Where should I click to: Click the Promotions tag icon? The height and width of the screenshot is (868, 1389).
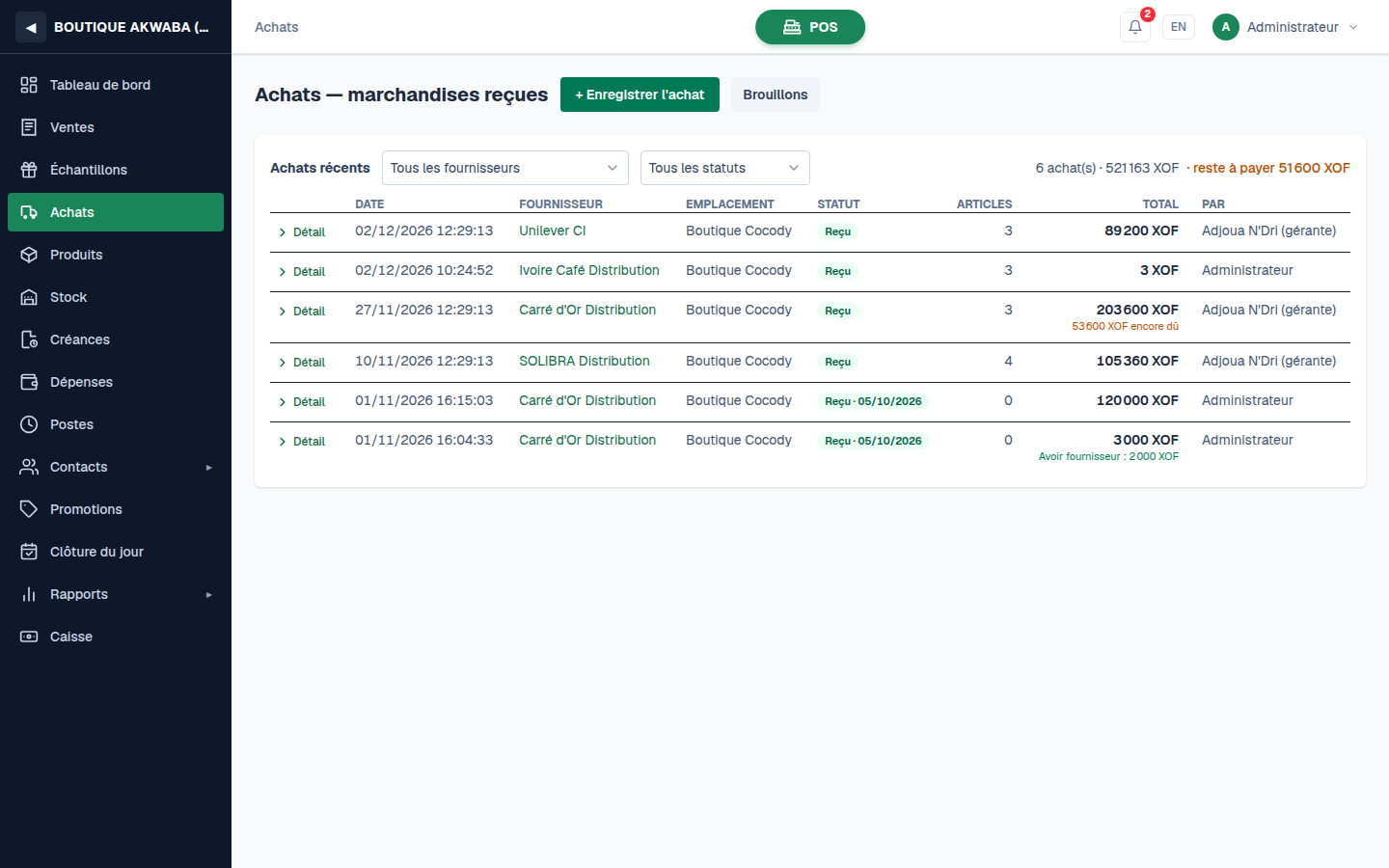(x=29, y=509)
